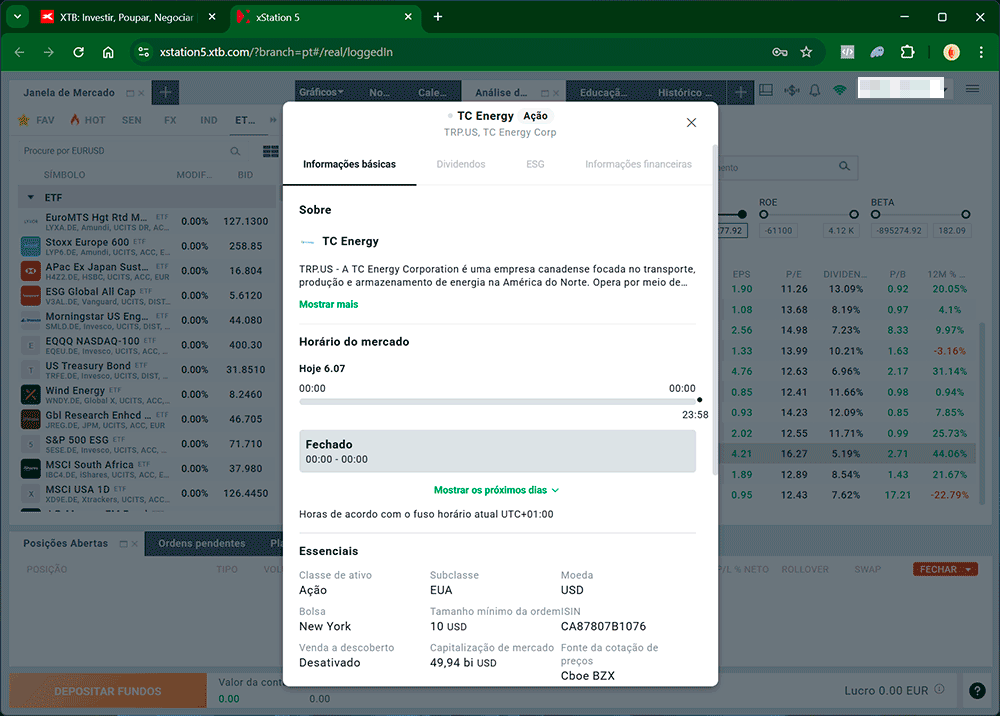Viewport: 1000px width, 716px height.
Task: Show more market categories with double arrow
Action: pyautogui.click(x=273, y=120)
